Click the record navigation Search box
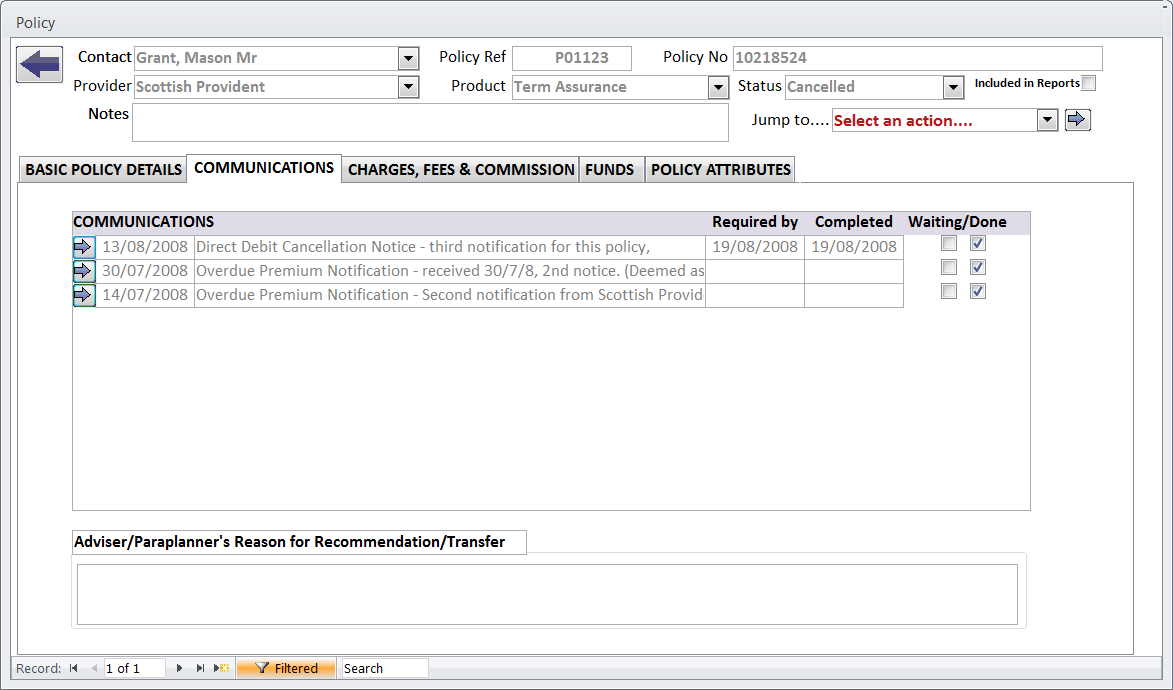The height and width of the screenshot is (690, 1173). (384, 668)
